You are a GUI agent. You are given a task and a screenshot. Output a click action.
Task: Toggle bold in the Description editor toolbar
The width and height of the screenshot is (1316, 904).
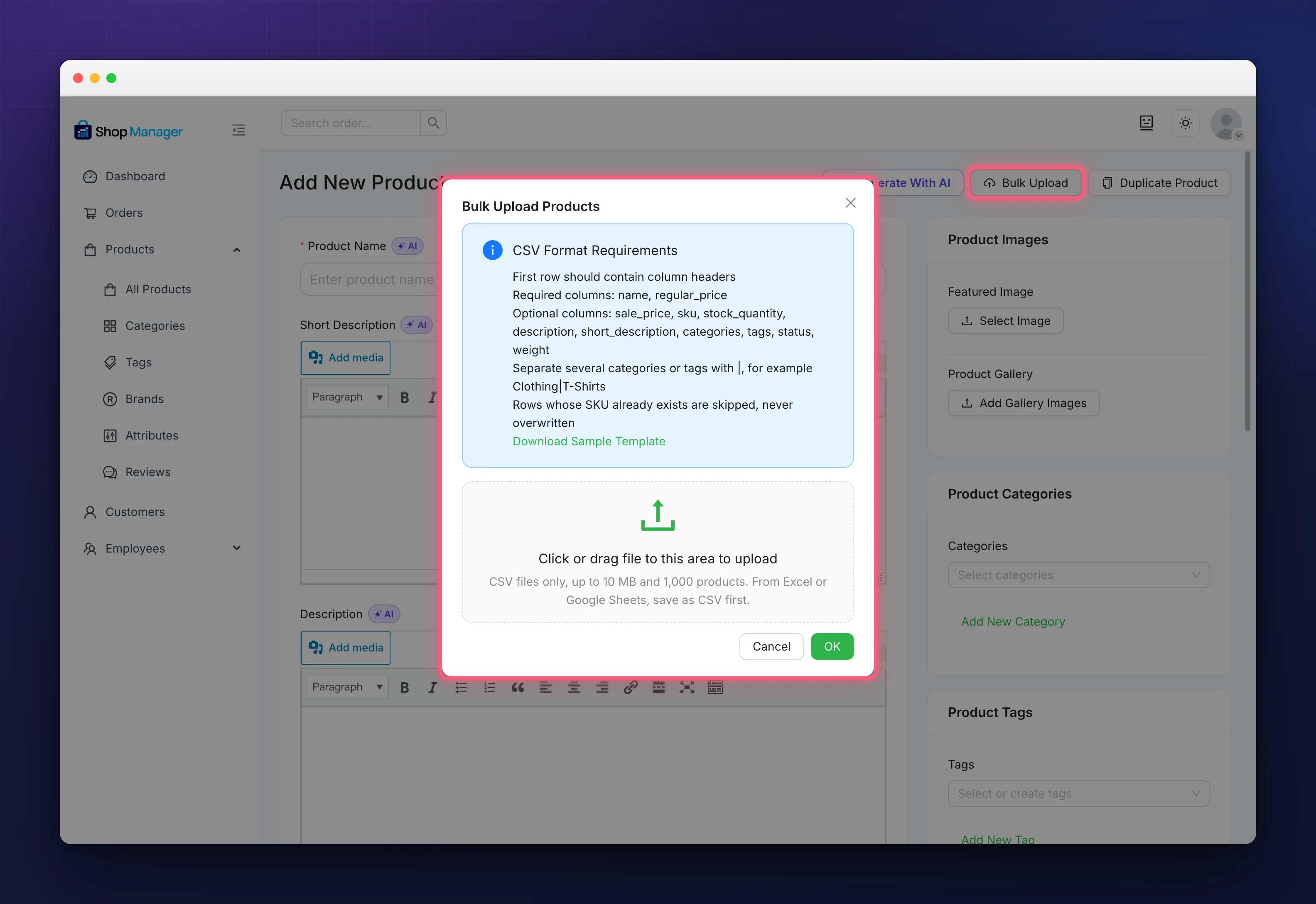click(x=404, y=687)
